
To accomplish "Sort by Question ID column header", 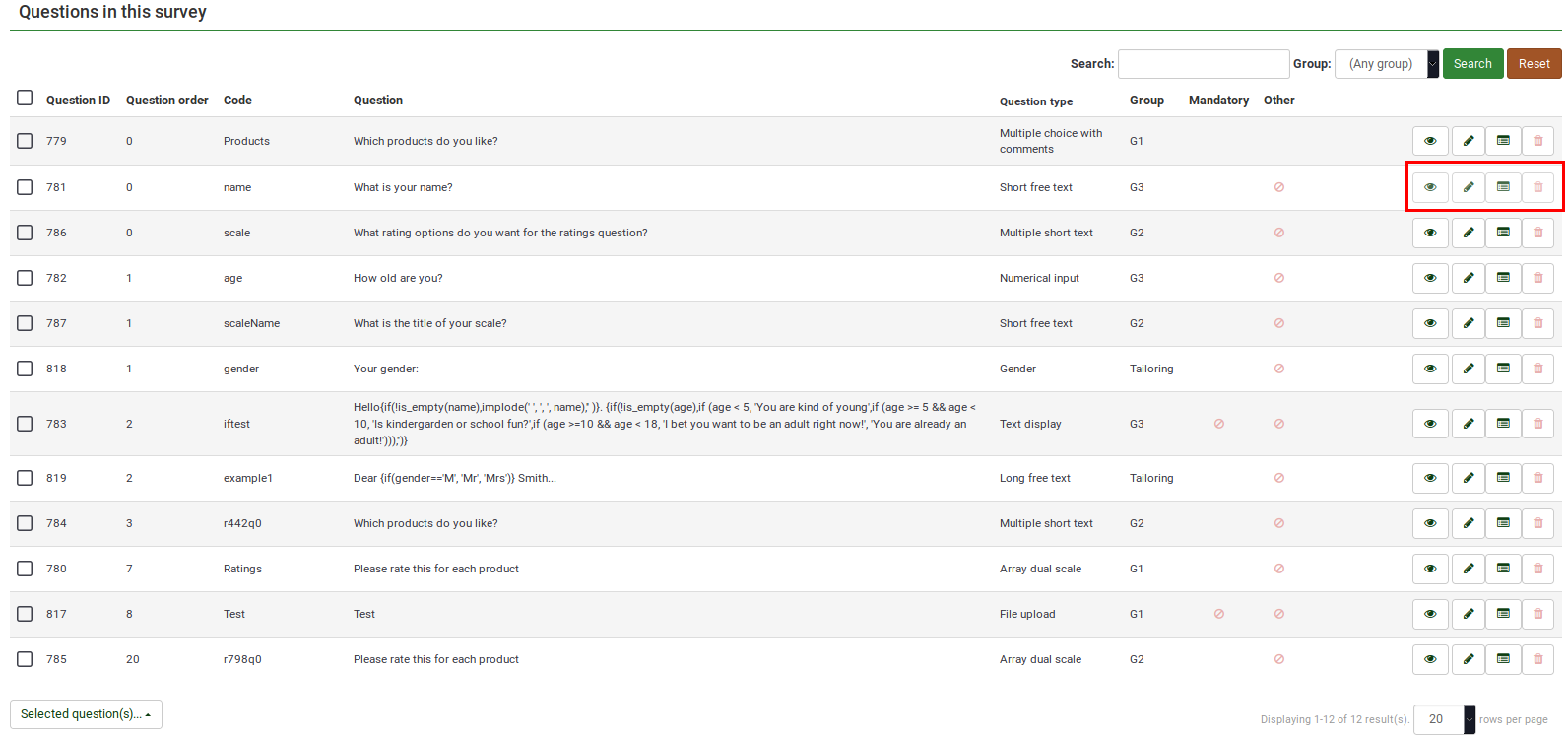I will (x=78, y=101).
